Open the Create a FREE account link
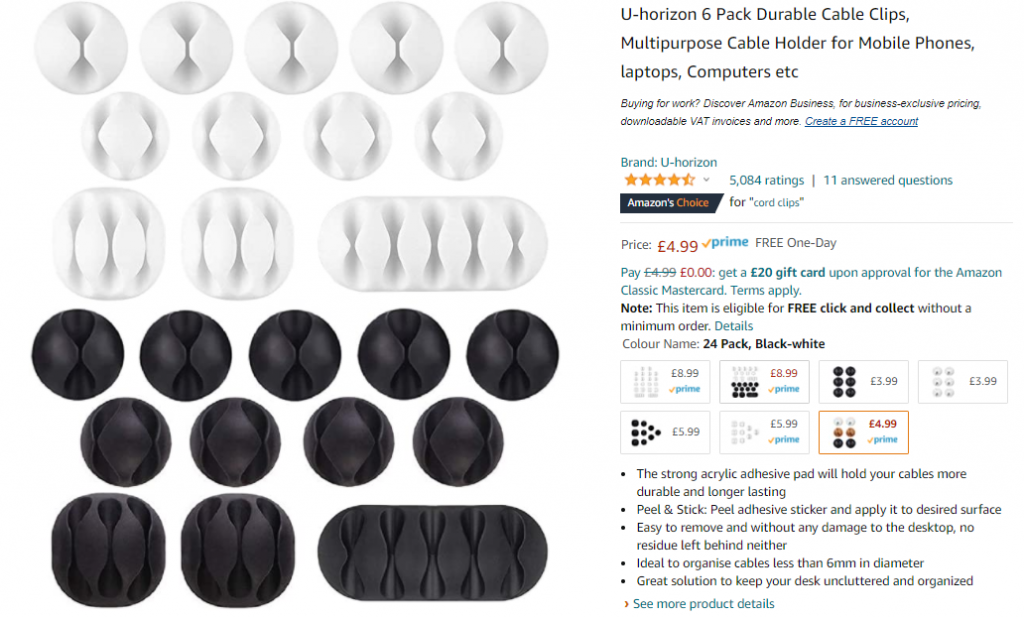This screenshot has width=1024, height=618. [861, 121]
